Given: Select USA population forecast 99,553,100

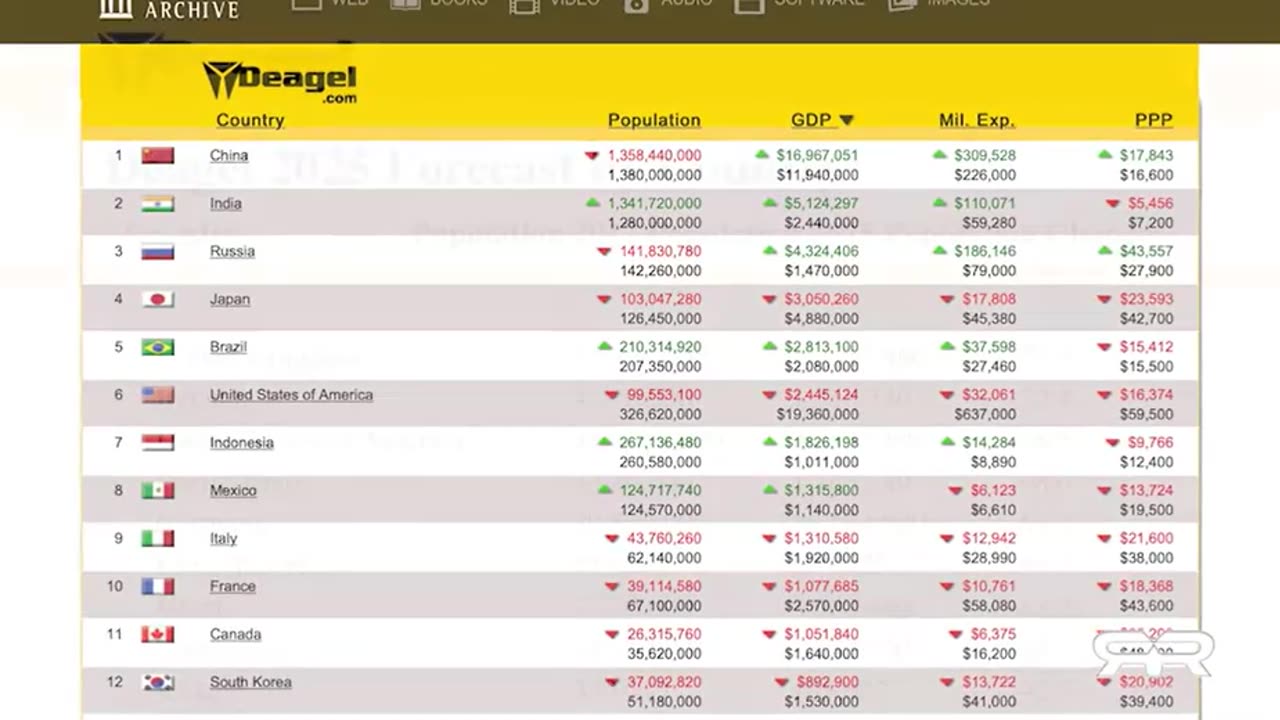Looking at the screenshot, I should (x=664, y=395).
